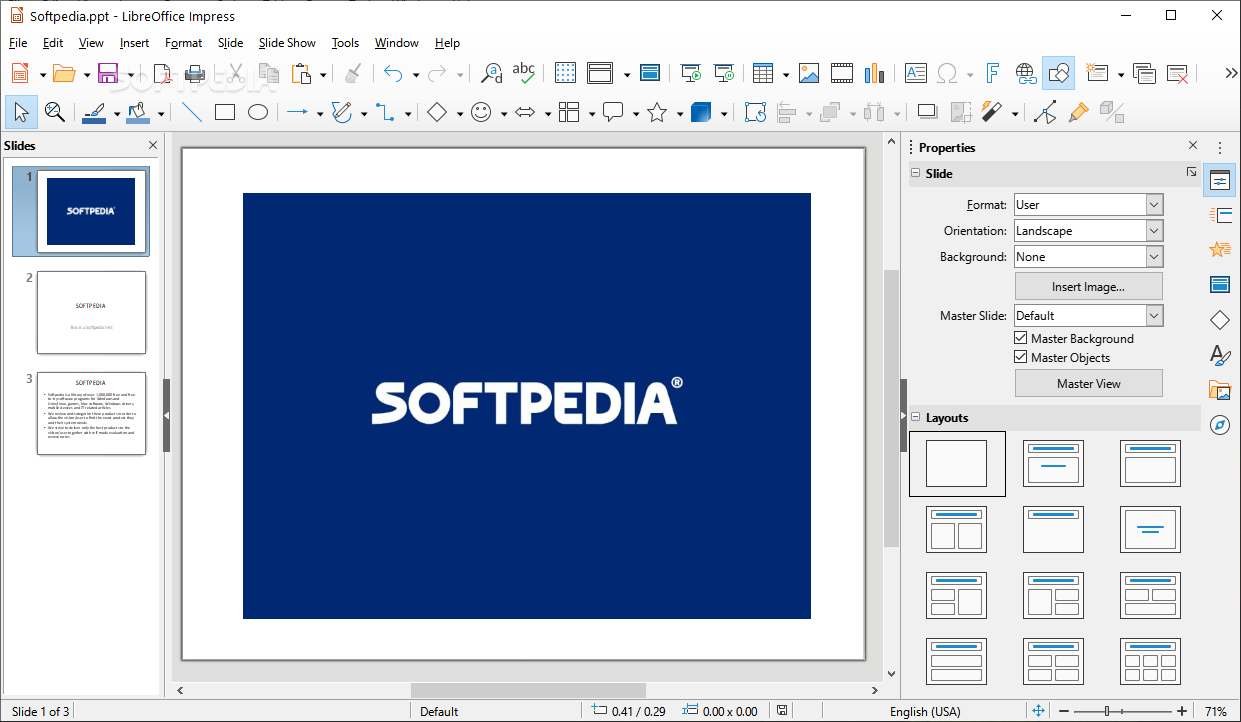Click Start from First Slide icon

point(691,73)
